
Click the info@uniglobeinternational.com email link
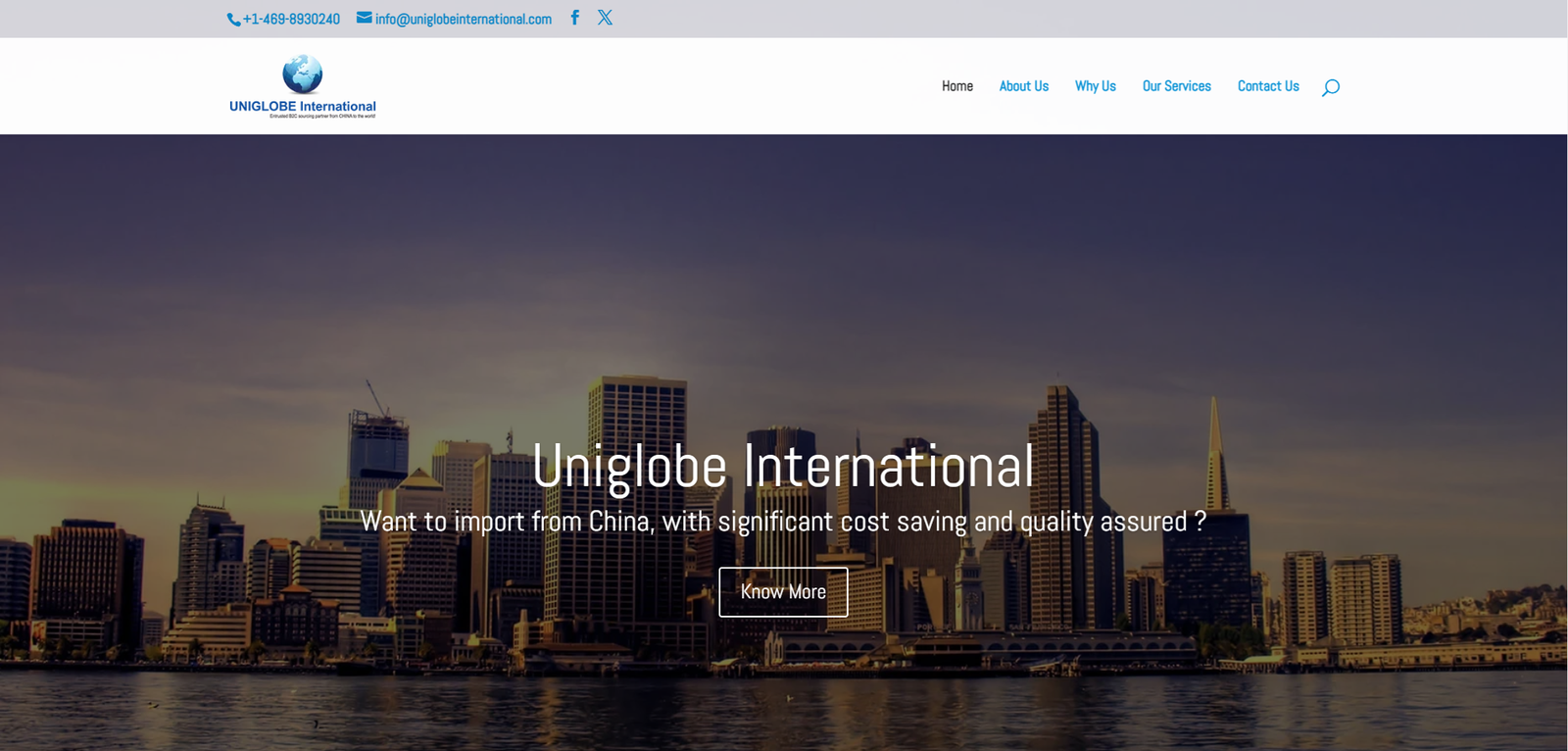pos(455,19)
